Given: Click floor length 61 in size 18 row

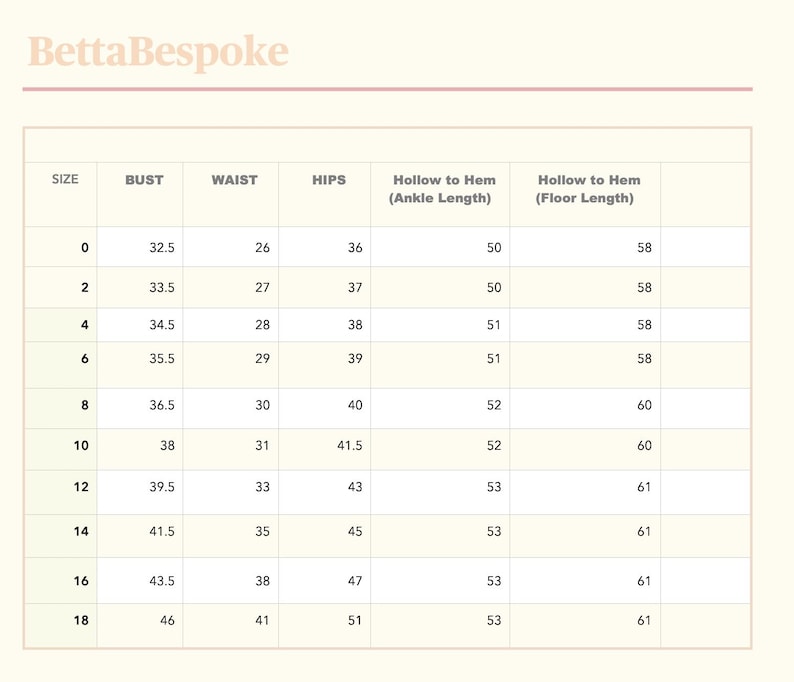Looking at the screenshot, I should click(x=644, y=620).
